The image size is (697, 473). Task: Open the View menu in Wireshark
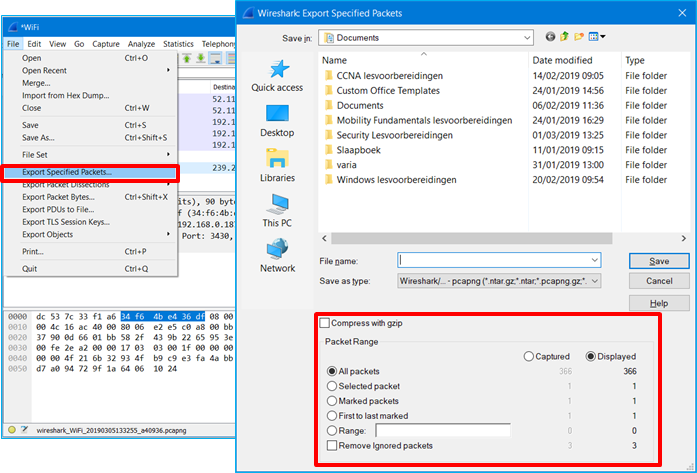point(57,44)
